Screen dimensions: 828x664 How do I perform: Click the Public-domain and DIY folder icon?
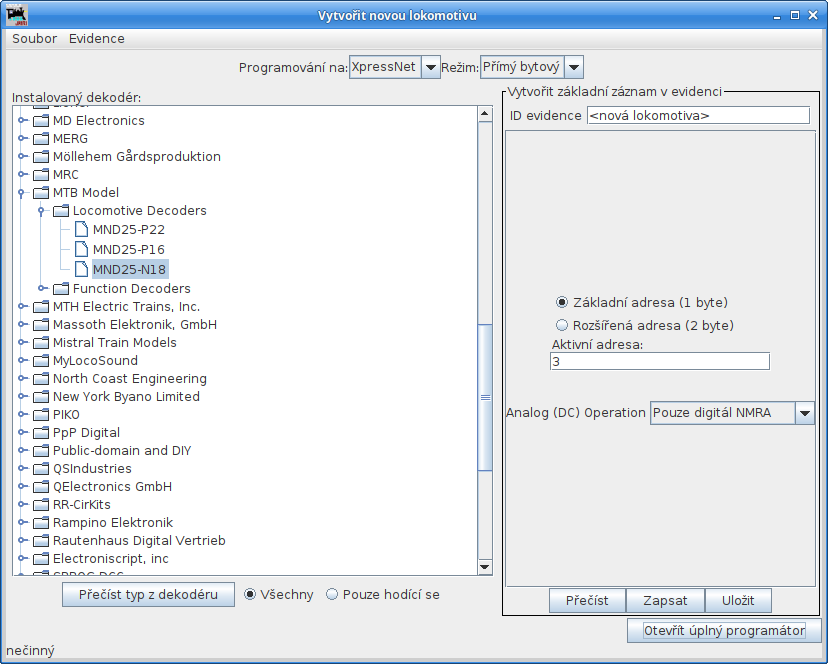click(x=41, y=451)
